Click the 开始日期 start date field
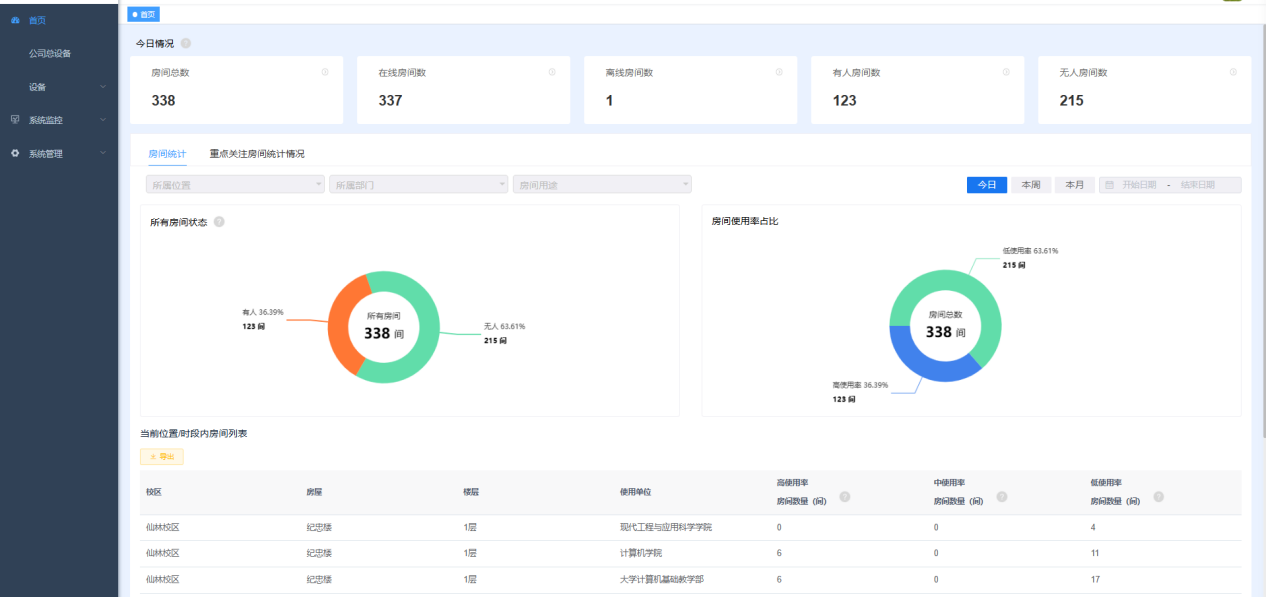 pyautogui.click(x=1139, y=185)
